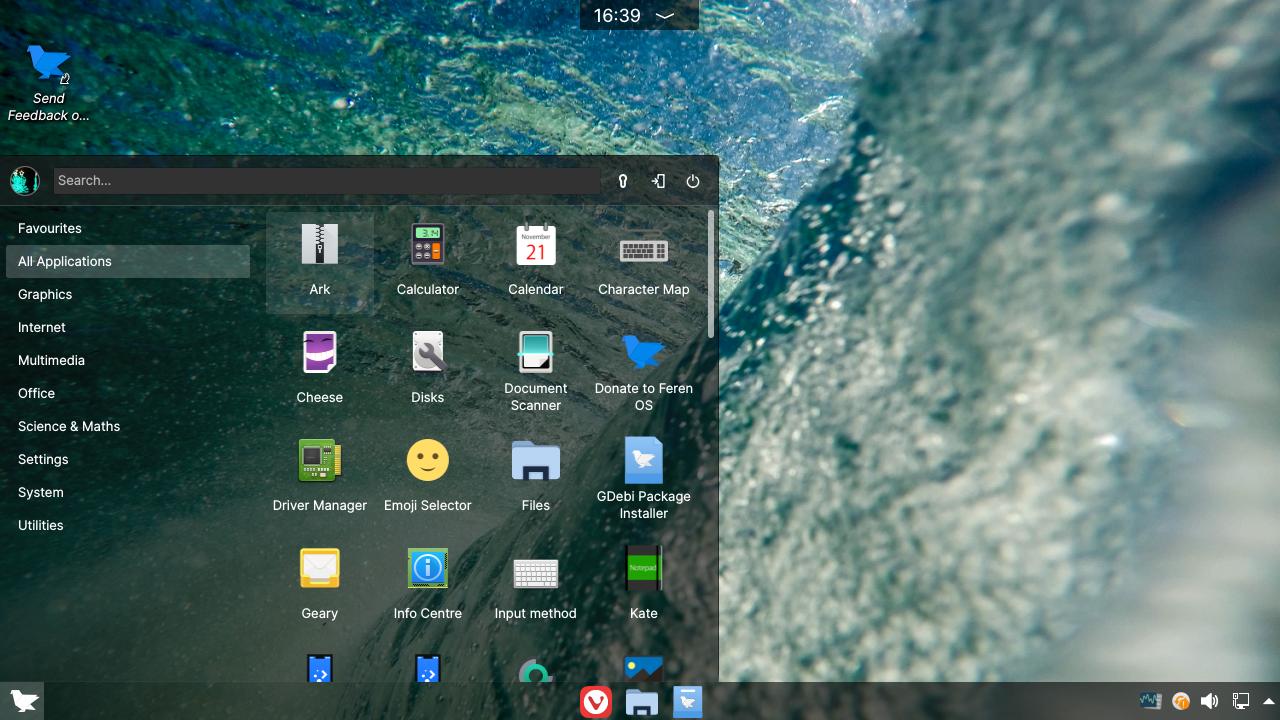Screen dimensions: 1280x720
Task: Open Character Map
Action: click(x=644, y=262)
